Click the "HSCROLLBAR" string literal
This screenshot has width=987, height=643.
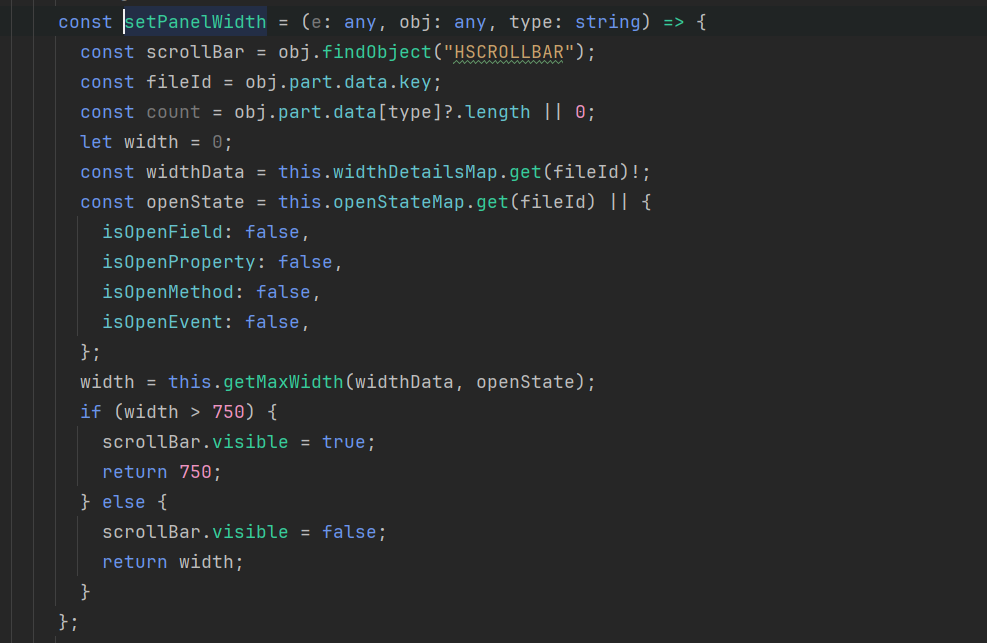[x=508, y=52]
